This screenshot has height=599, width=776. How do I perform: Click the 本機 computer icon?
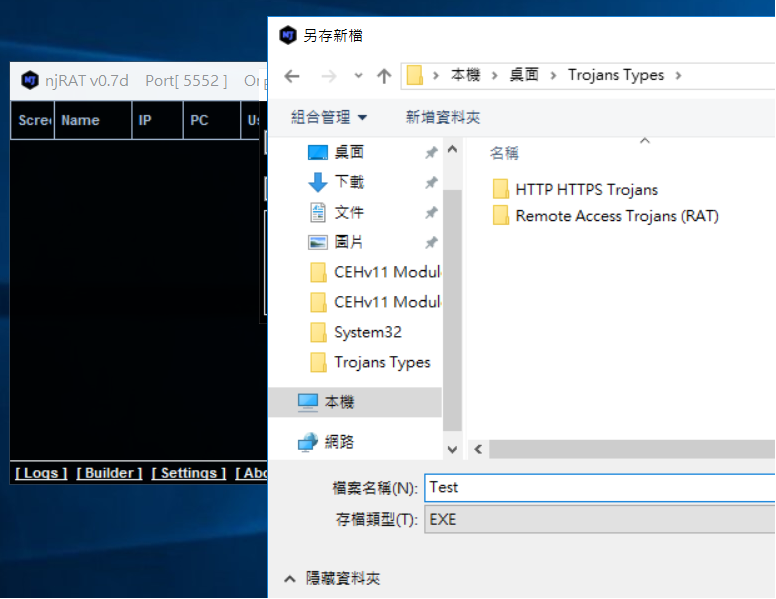click(x=308, y=402)
